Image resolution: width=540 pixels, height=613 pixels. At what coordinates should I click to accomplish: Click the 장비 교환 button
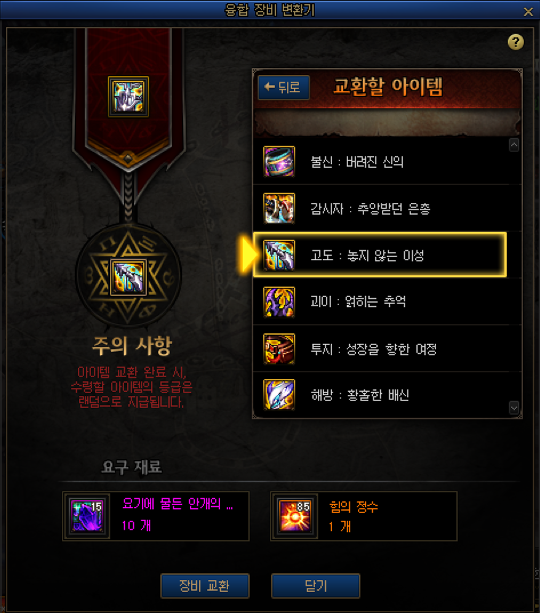click(x=205, y=586)
